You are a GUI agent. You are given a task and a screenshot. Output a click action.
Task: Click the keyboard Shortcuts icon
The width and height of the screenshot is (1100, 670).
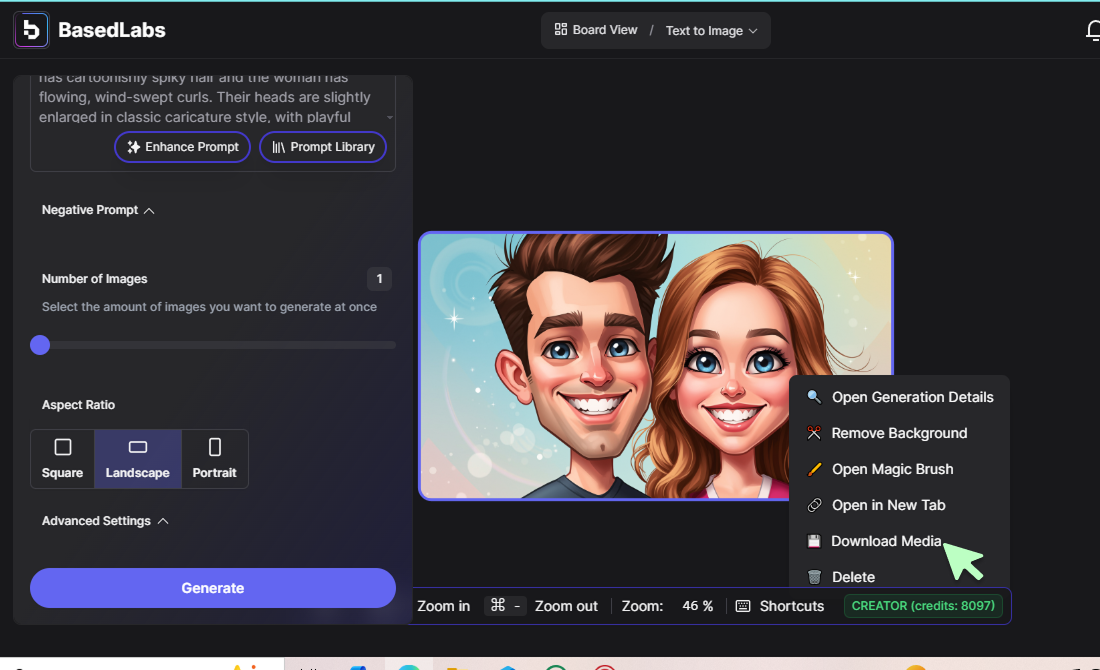[x=743, y=606]
